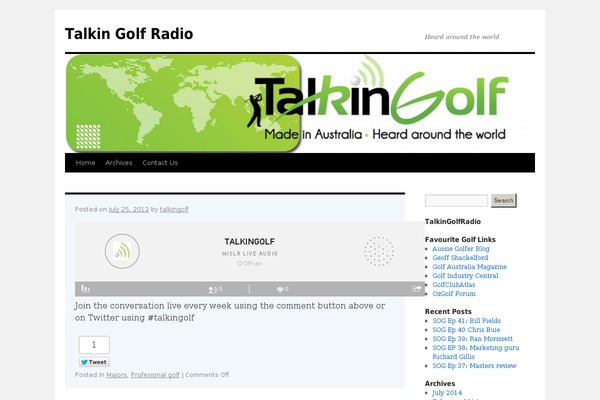
Task: Click the Mixlr broadcast logo circle
Action: tap(122, 251)
